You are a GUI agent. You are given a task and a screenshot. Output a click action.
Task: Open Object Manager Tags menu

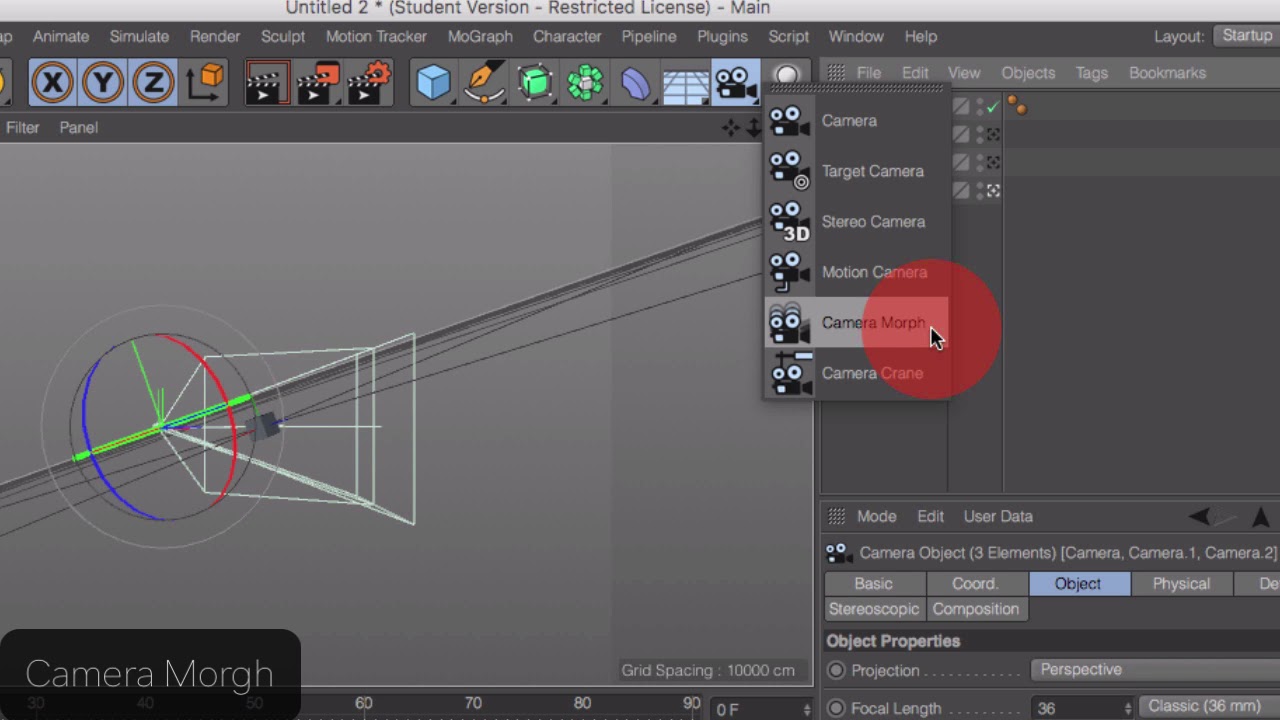point(1091,73)
